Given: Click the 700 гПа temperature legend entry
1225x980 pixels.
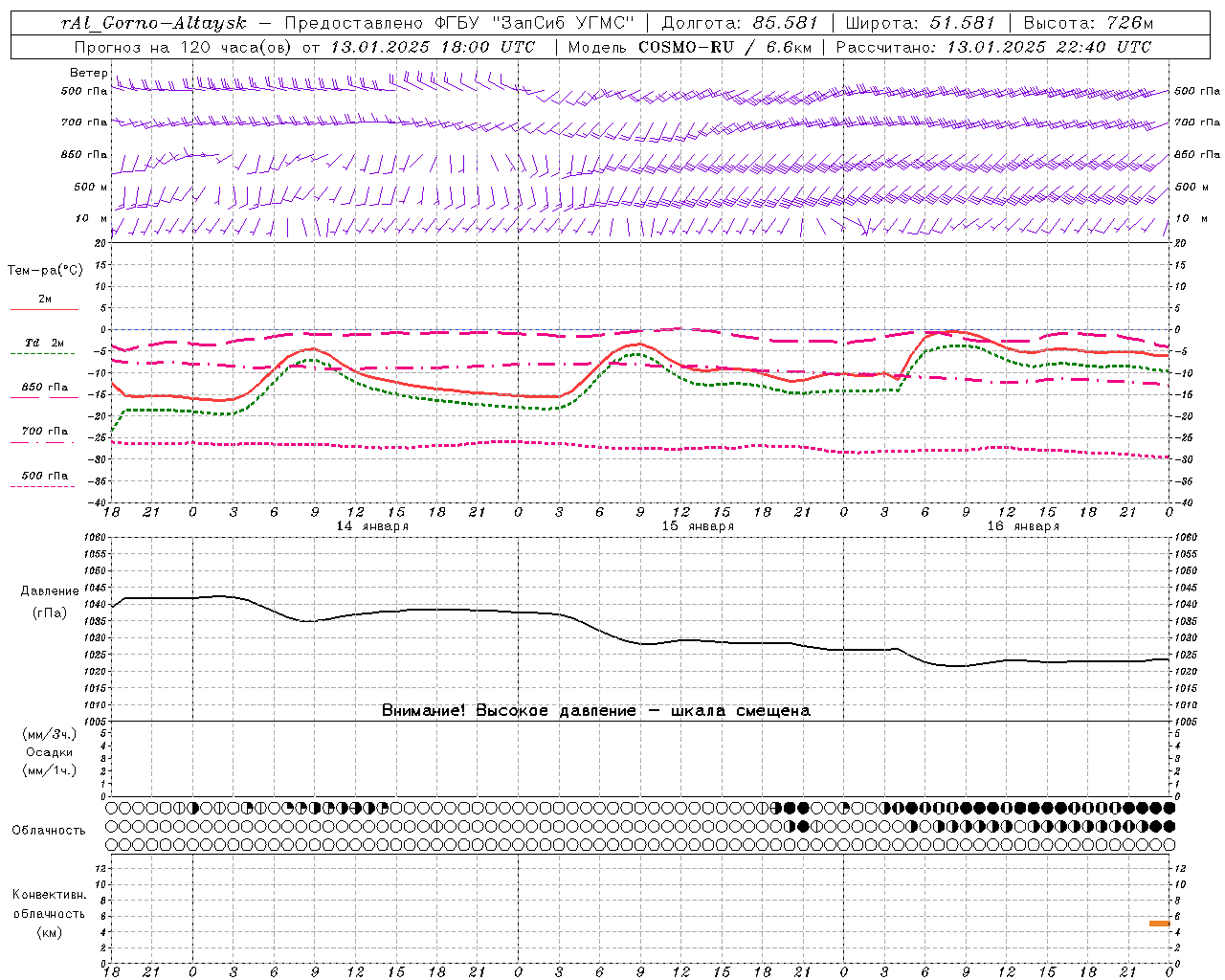Looking at the screenshot, I should [45, 432].
